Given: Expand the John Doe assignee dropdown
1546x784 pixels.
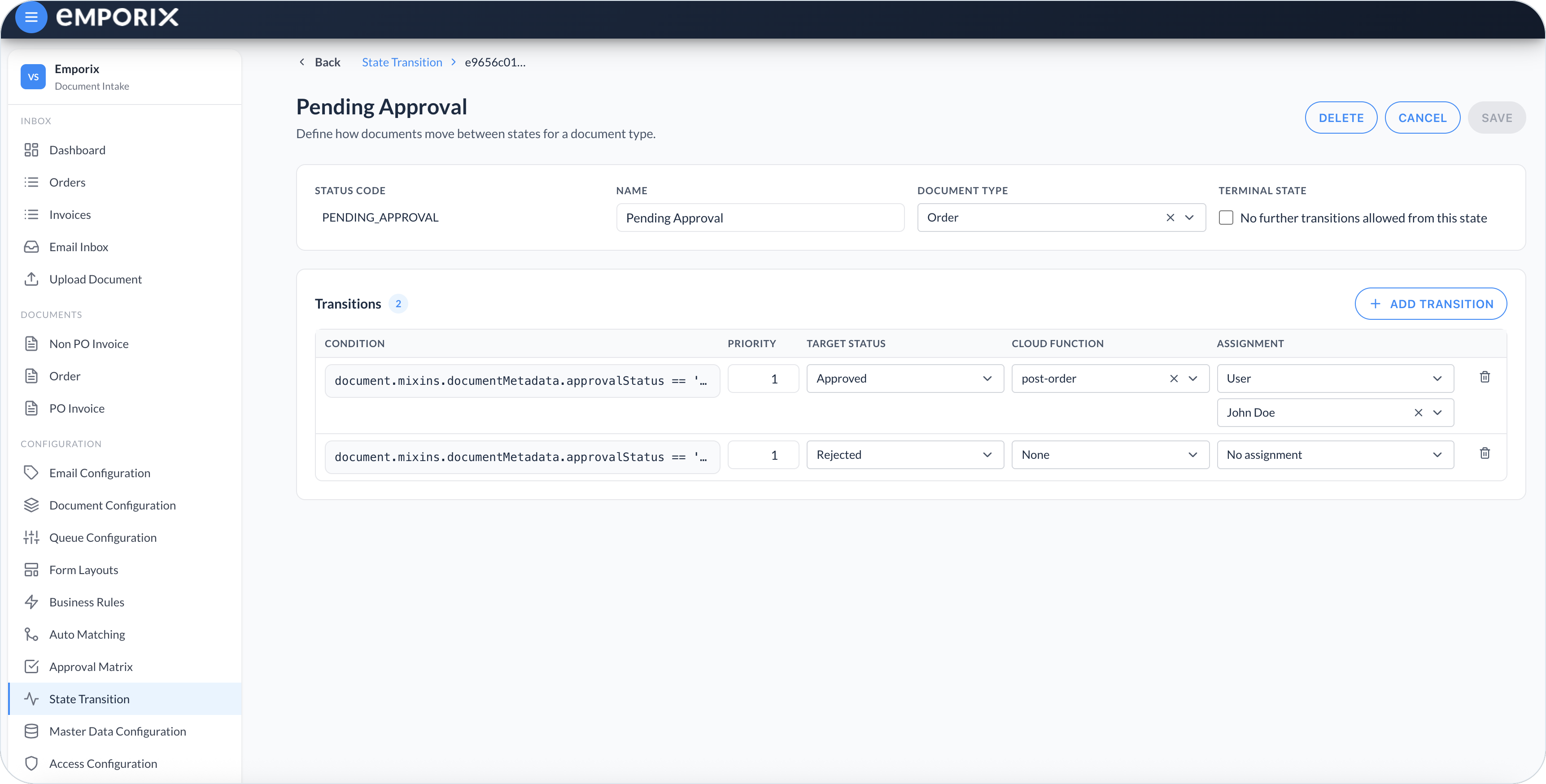Looking at the screenshot, I should pos(1437,413).
